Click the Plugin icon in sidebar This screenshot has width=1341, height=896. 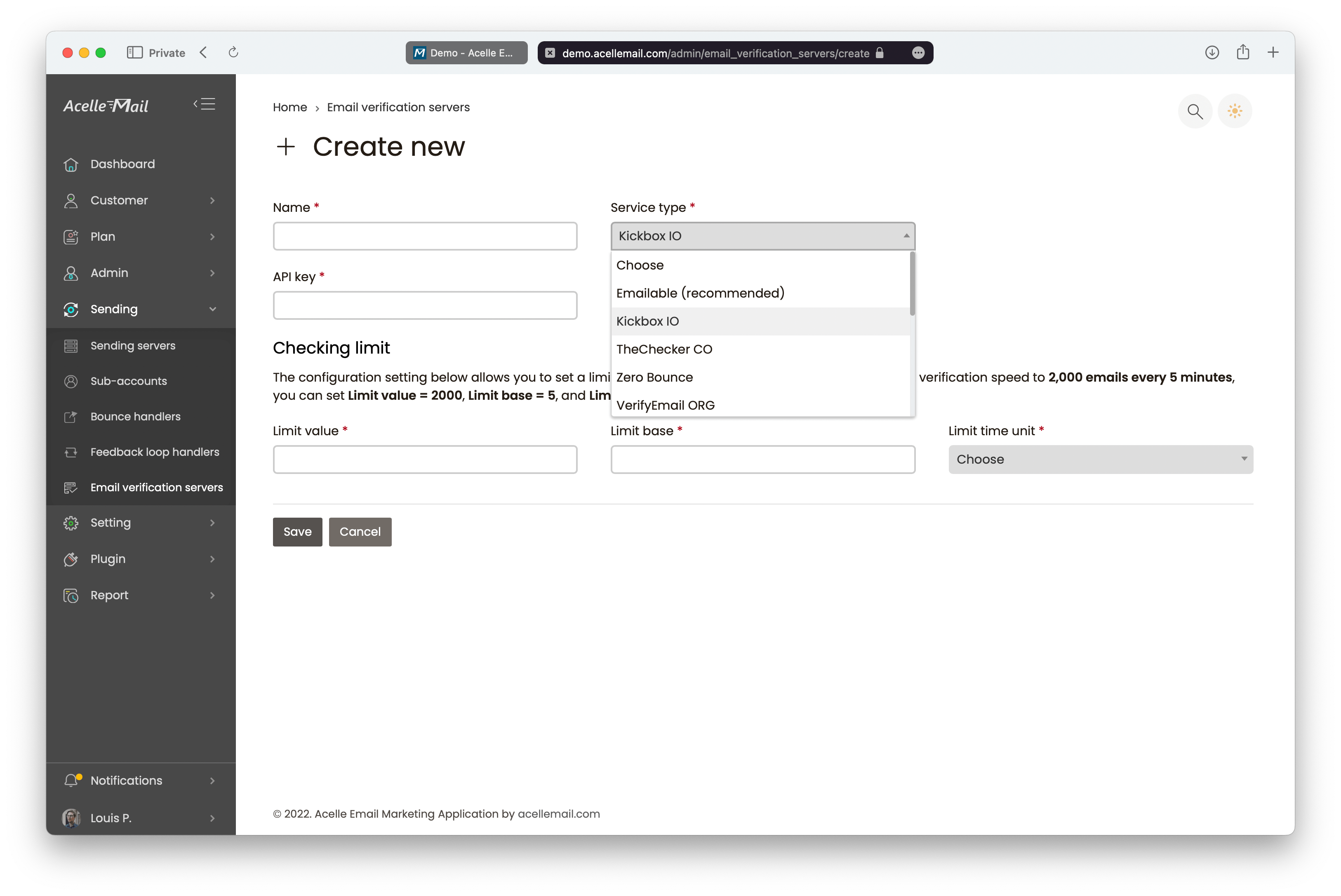pos(71,559)
